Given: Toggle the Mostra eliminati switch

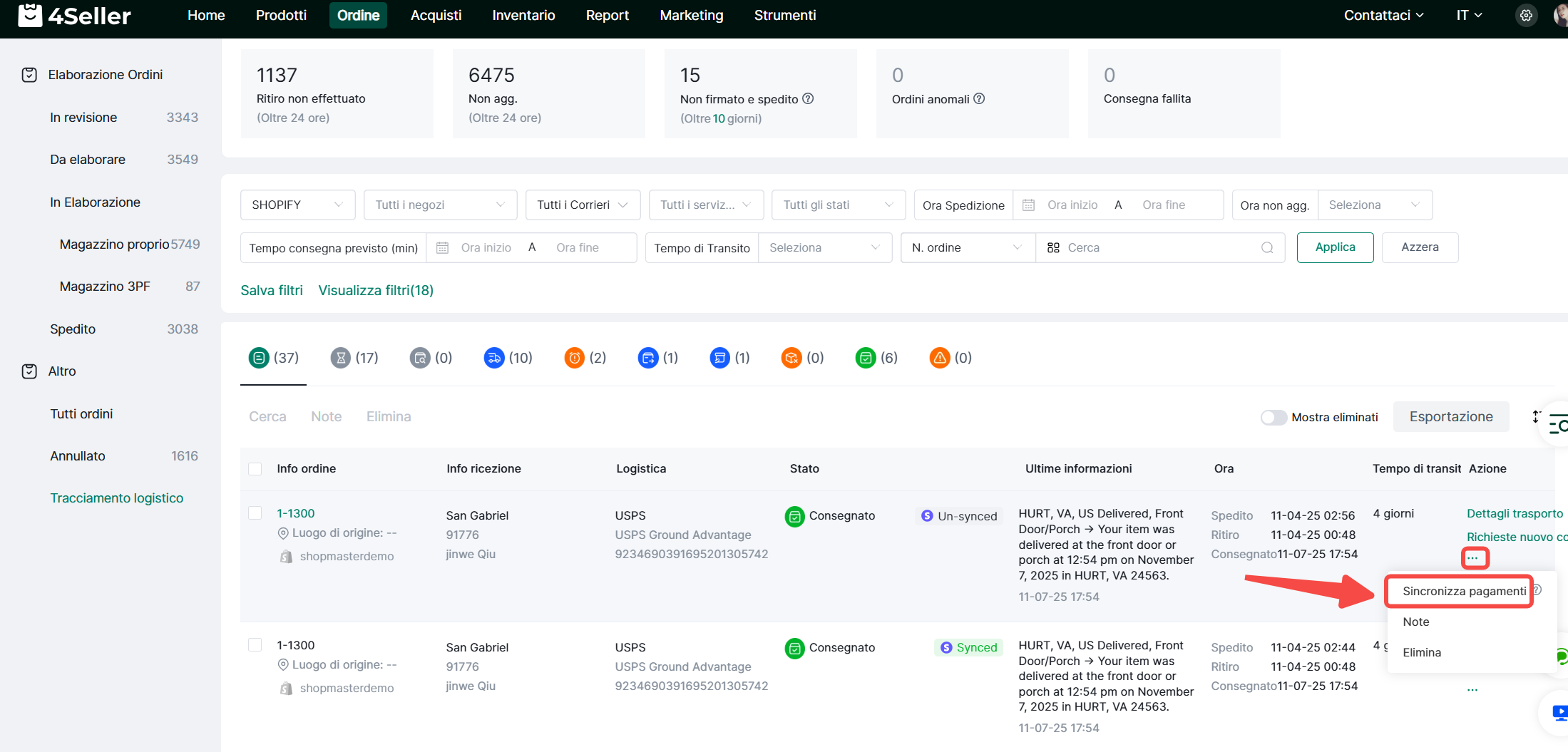Looking at the screenshot, I should click(1274, 417).
